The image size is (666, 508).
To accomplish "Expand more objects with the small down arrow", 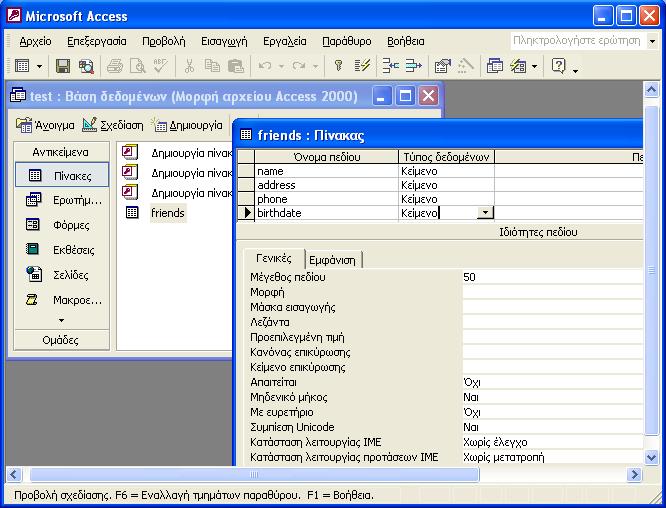I will [62, 320].
